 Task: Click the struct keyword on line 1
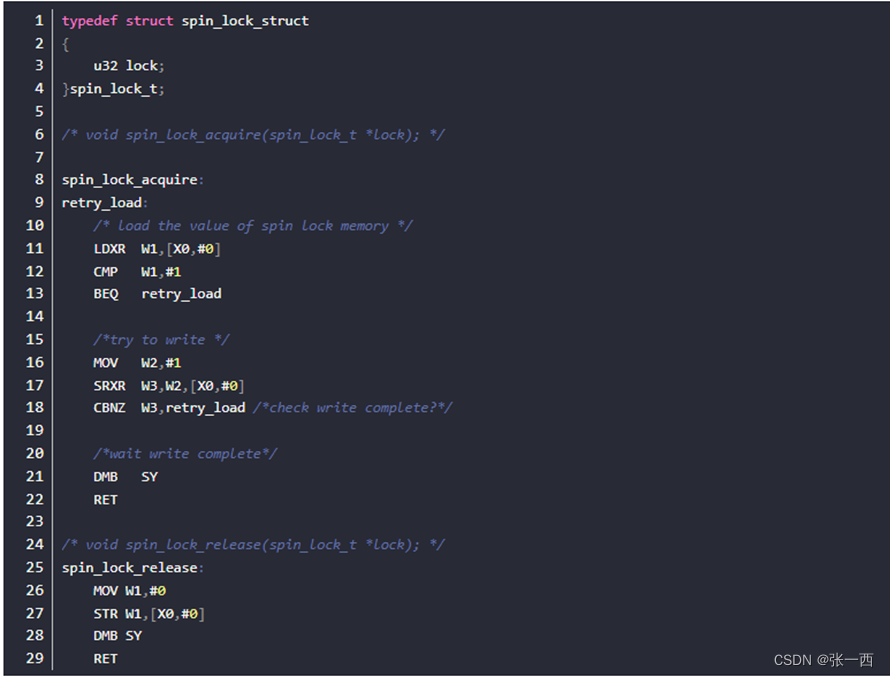coord(149,21)
